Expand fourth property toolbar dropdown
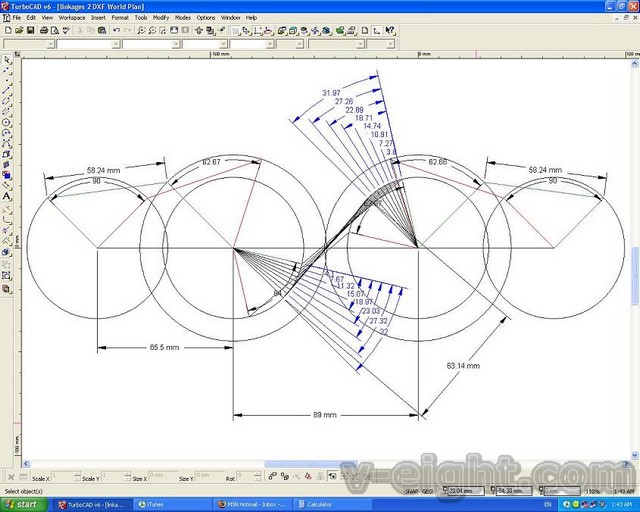The height and width of the screenshot is (512, 640). click(x=223, y=44)
